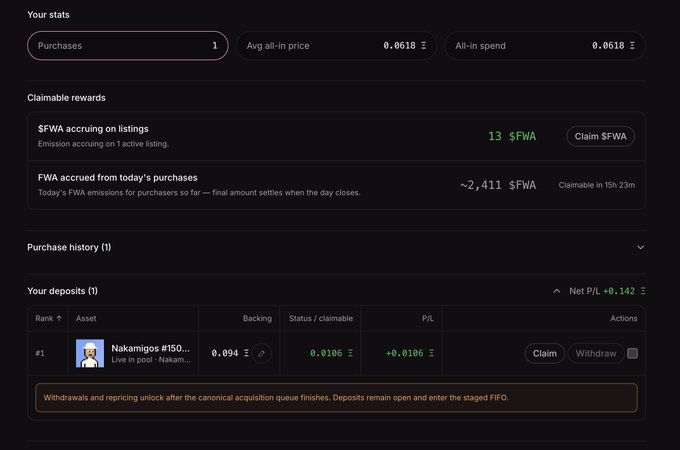The image size is (680, 450).
Task: Click the Nakamigos #150... asset name
Action: pyautogui.click(x=150, y=348)
